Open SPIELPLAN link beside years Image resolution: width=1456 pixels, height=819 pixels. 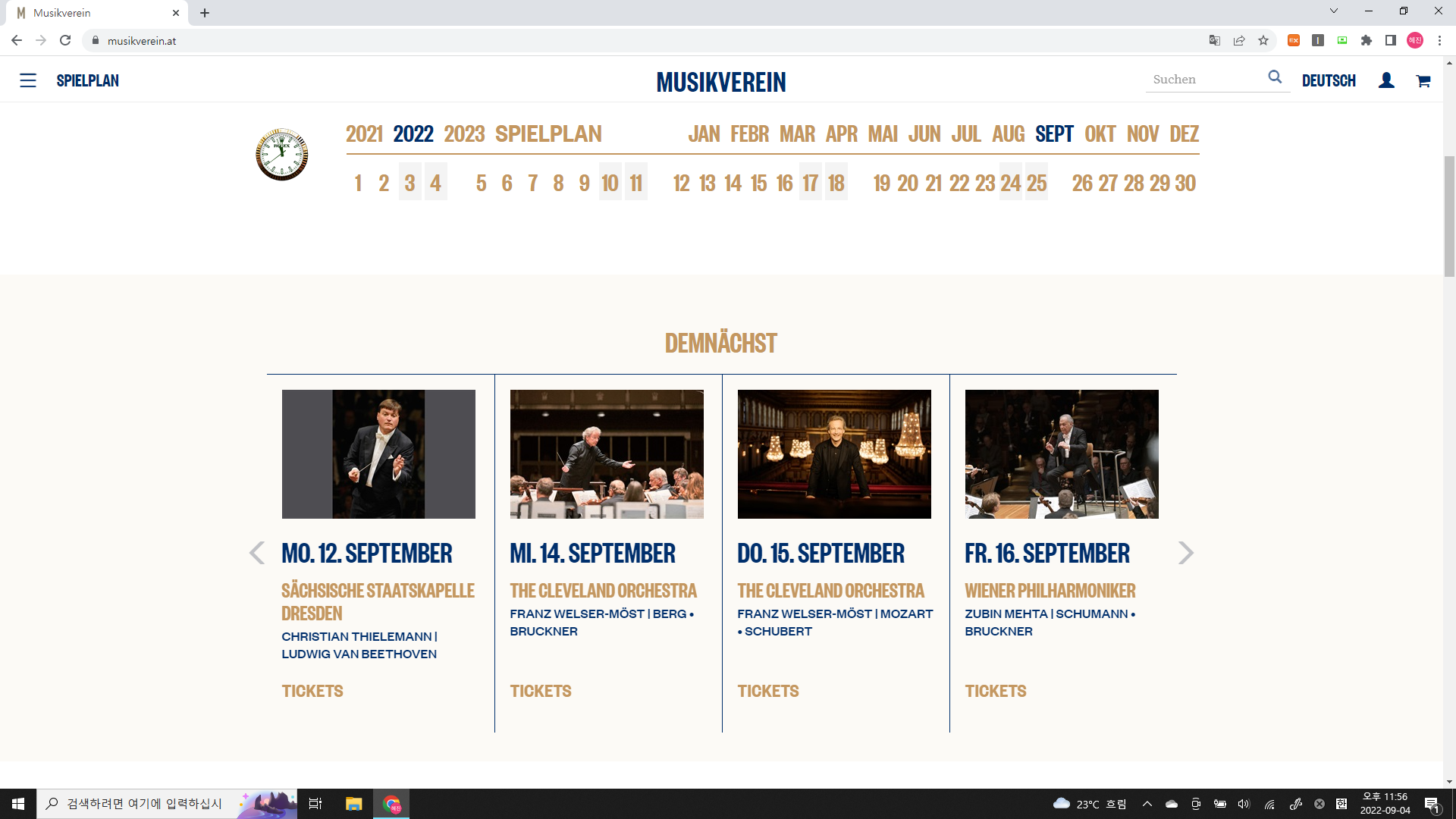tap(548, 134)
